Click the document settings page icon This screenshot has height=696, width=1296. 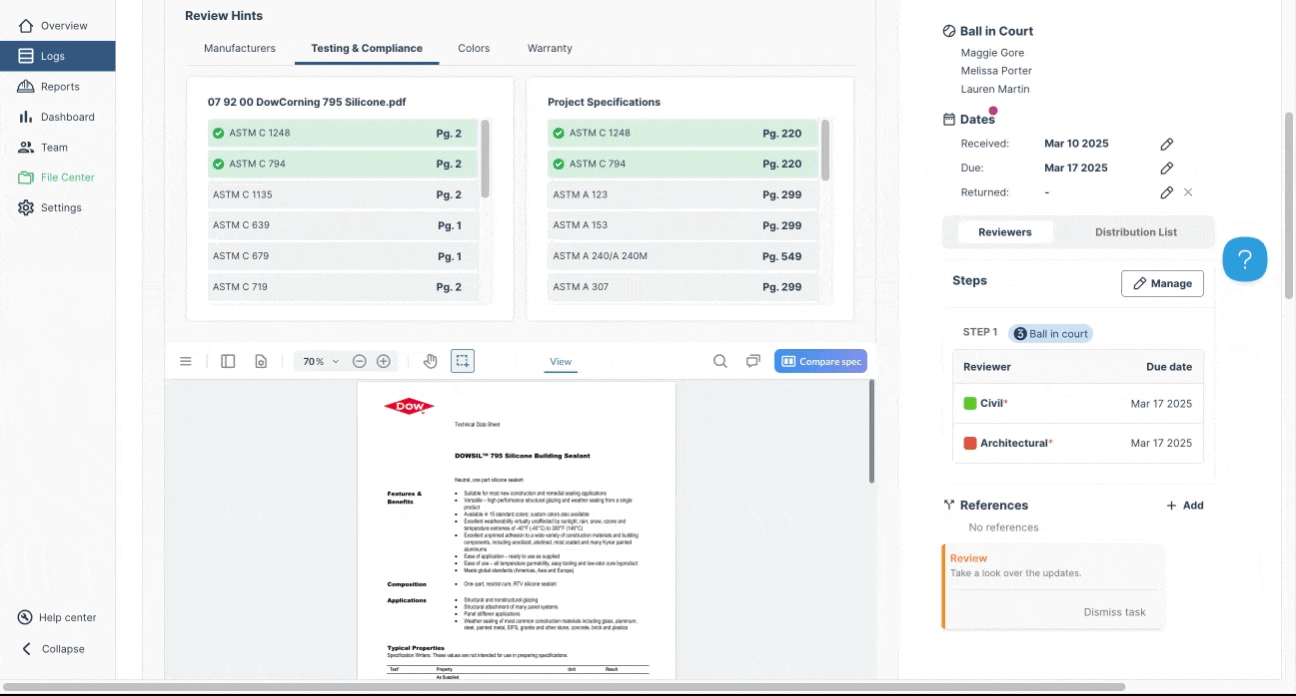point(261,361)
